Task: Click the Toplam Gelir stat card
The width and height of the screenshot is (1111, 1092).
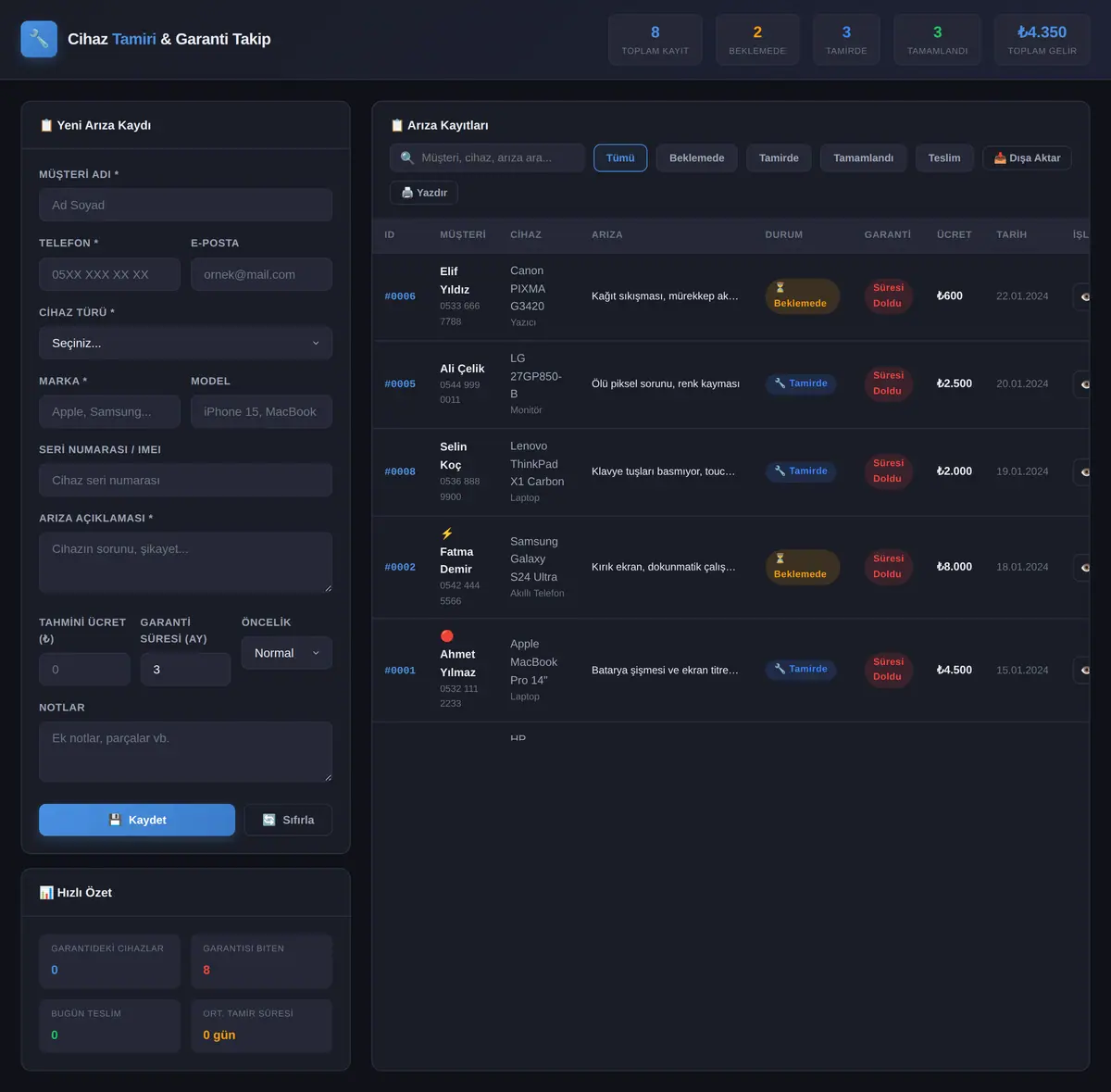Action: 1042,40
